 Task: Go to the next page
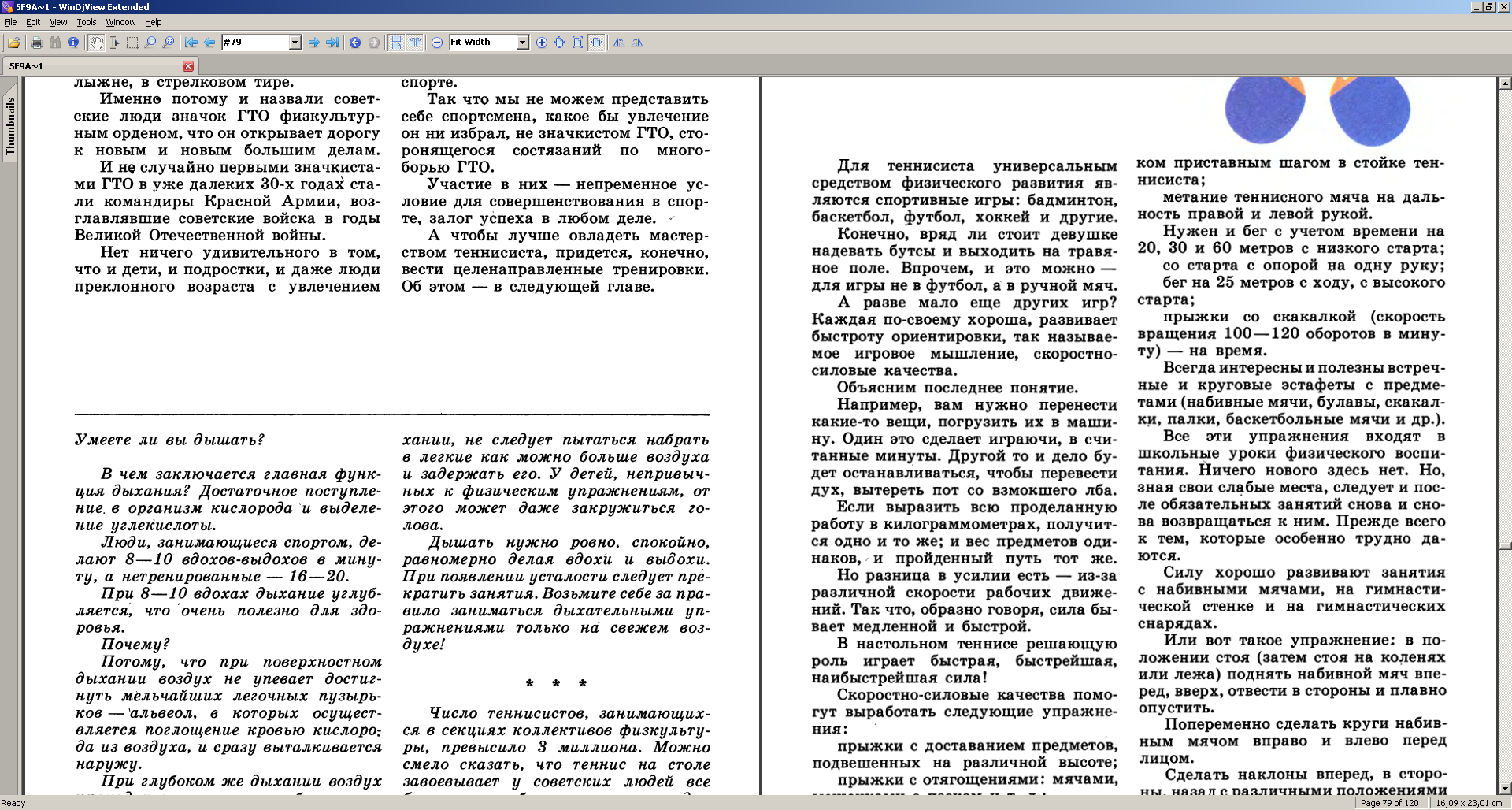(x=314, y=43)
